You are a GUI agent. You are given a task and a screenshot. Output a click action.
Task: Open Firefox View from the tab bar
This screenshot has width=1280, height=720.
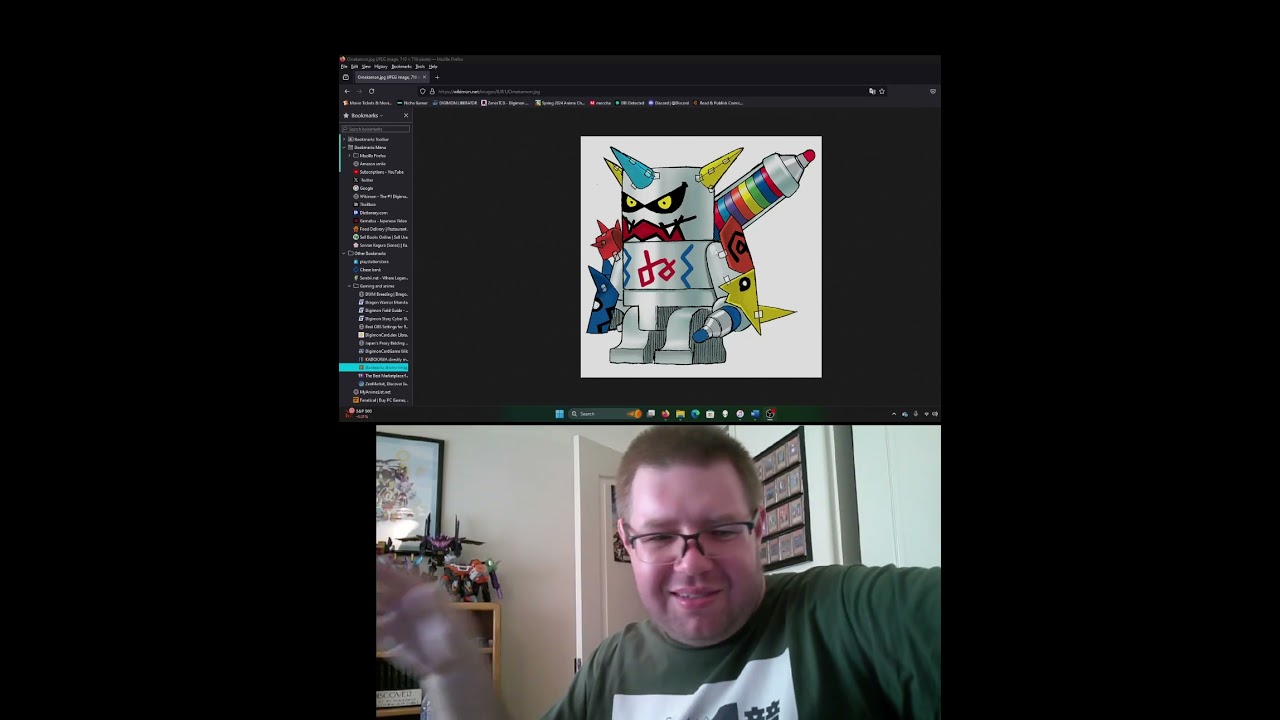point(346,77)
